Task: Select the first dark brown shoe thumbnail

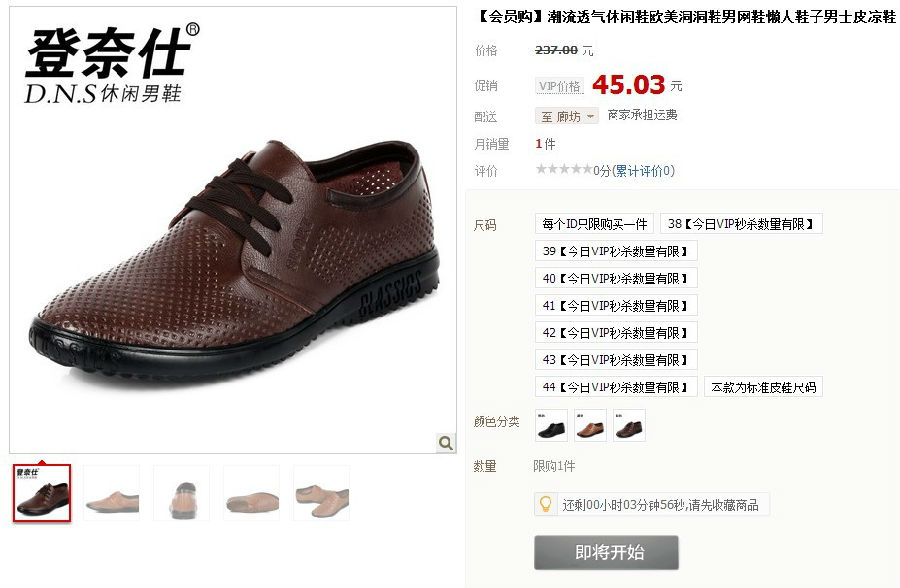Action: (x=42, y=493)
